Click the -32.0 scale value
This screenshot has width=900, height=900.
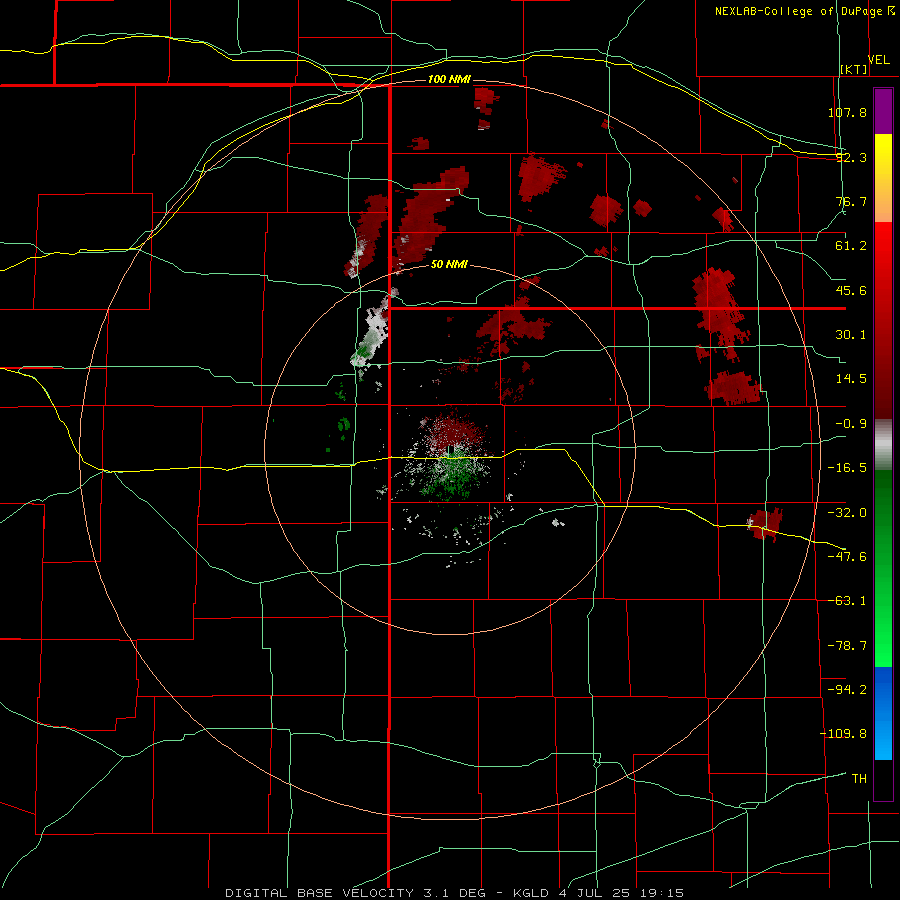pyautogui.click(x=847, y=513)
